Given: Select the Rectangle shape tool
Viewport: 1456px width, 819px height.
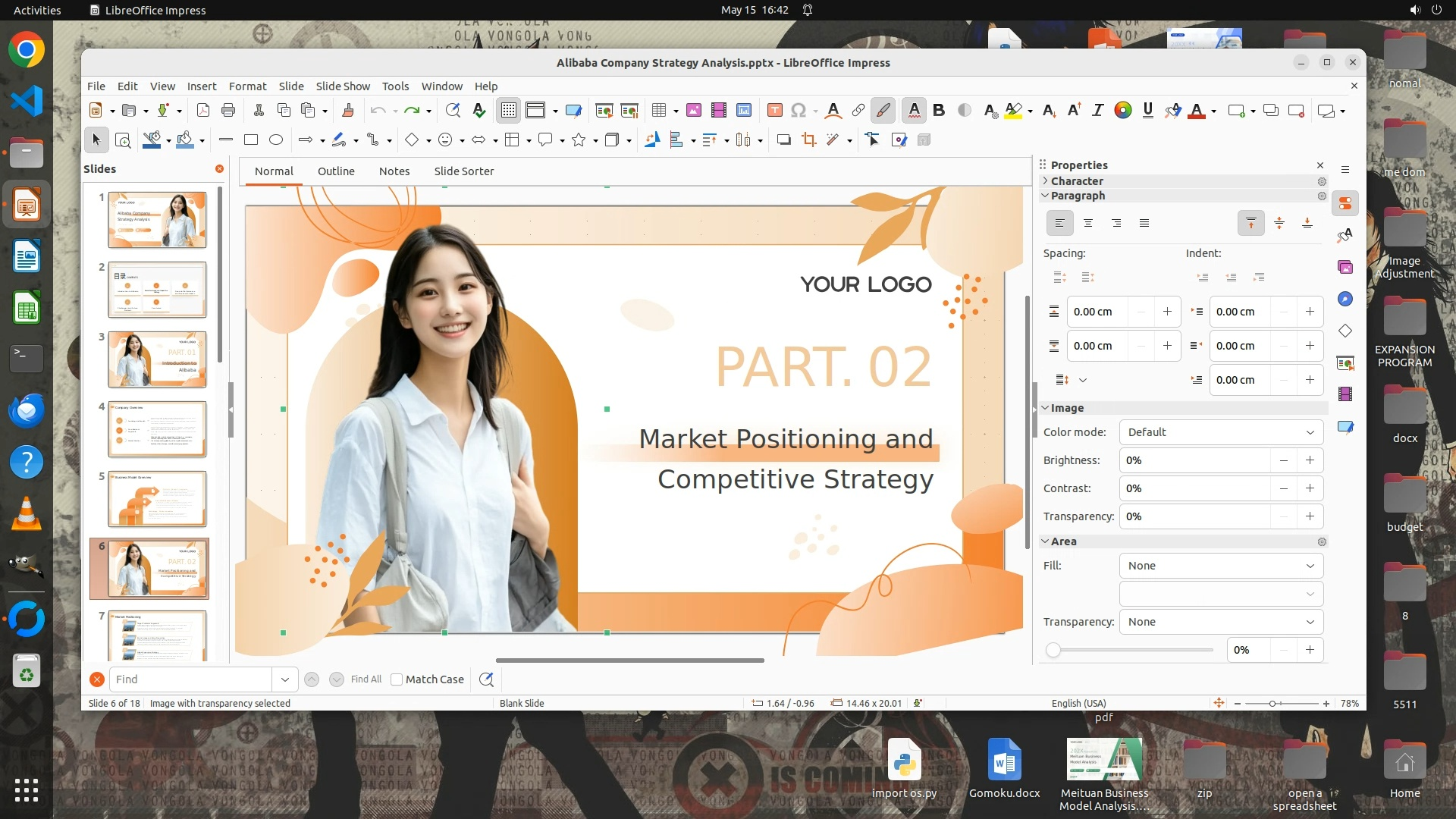Looking at the screenshot, I should click(251, 140).
